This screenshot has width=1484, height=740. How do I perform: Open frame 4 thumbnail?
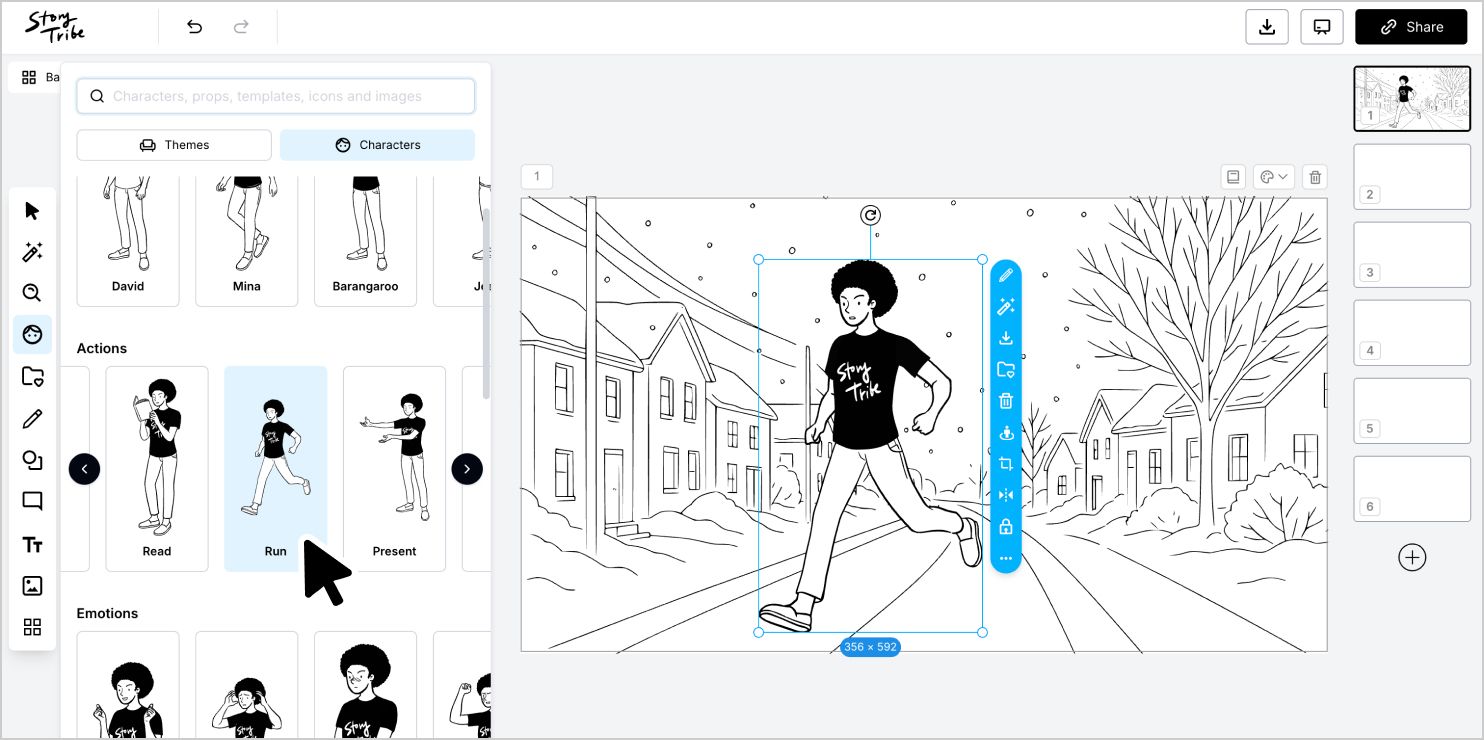[x=1412, y=333]
